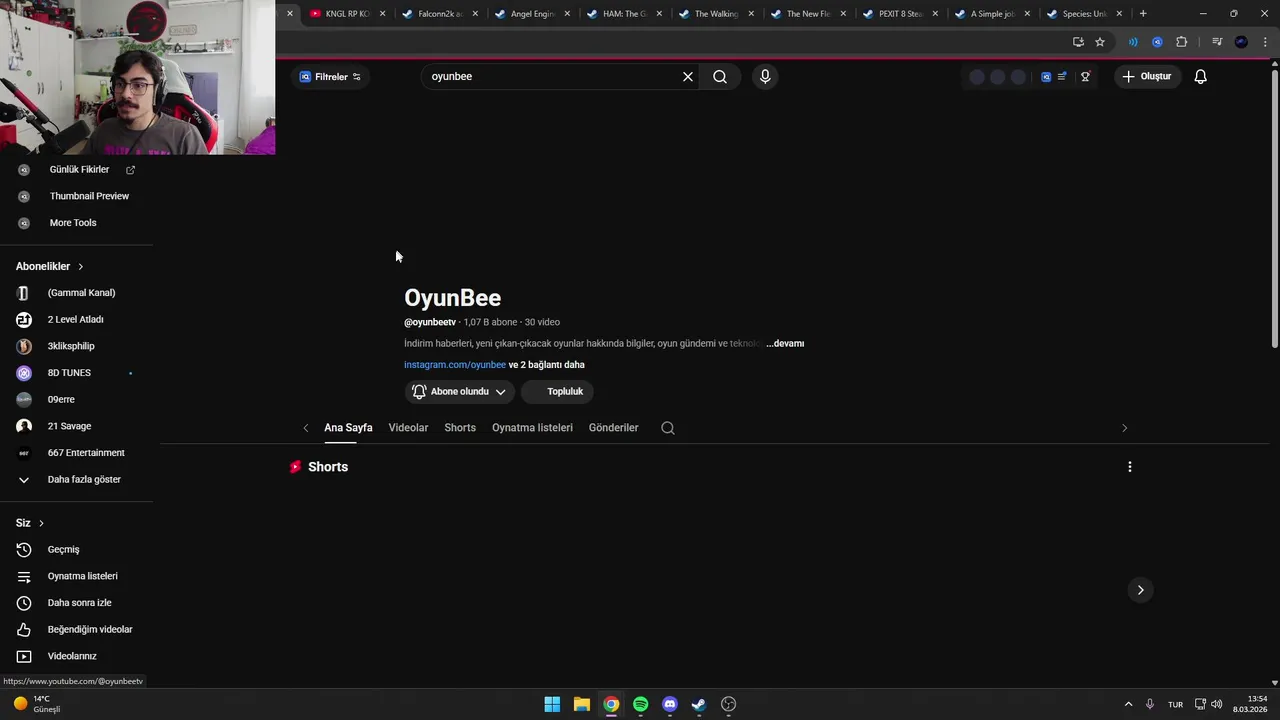1280x720 pixels.
Task: Select the channel Shorts tab
Action: [460, 428]
